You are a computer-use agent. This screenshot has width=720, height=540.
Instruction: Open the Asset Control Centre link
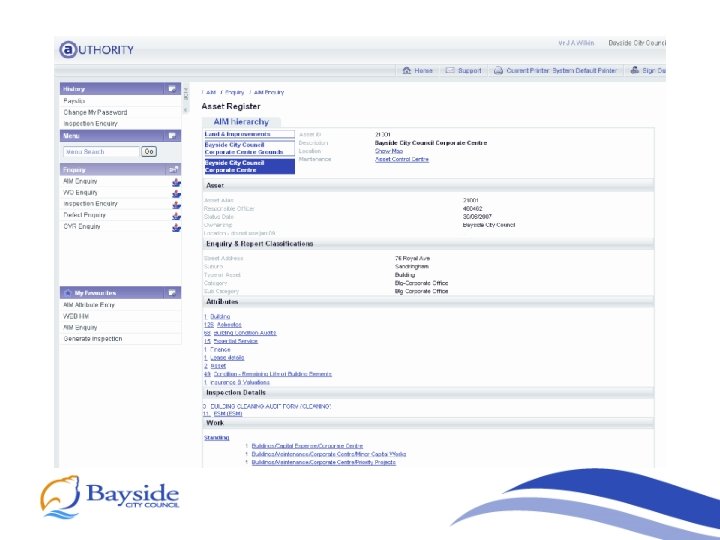[402, 159]
